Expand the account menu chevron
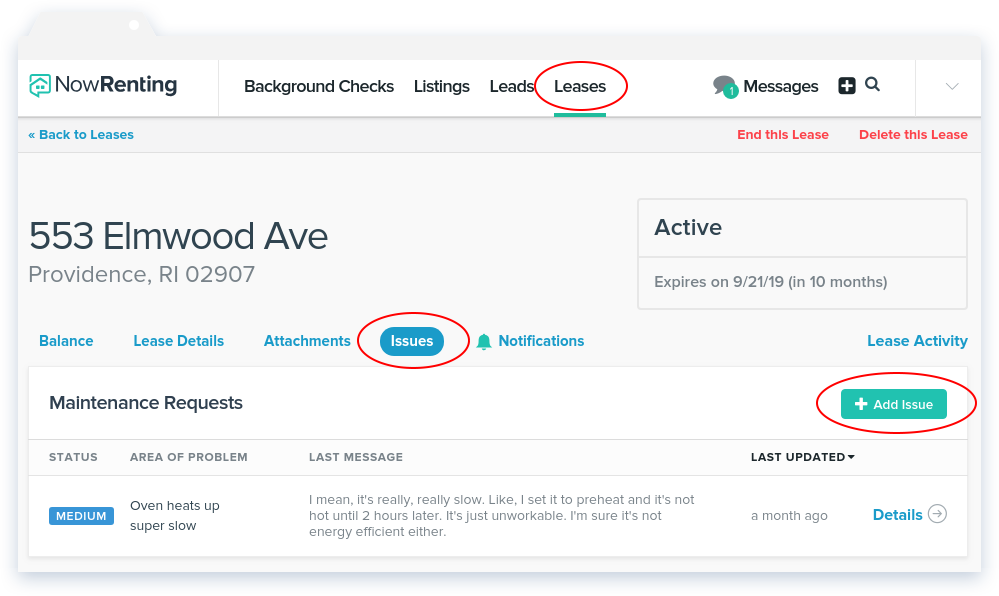The width and height of the screenshot is (999, 596). click(x=952, y=86)
